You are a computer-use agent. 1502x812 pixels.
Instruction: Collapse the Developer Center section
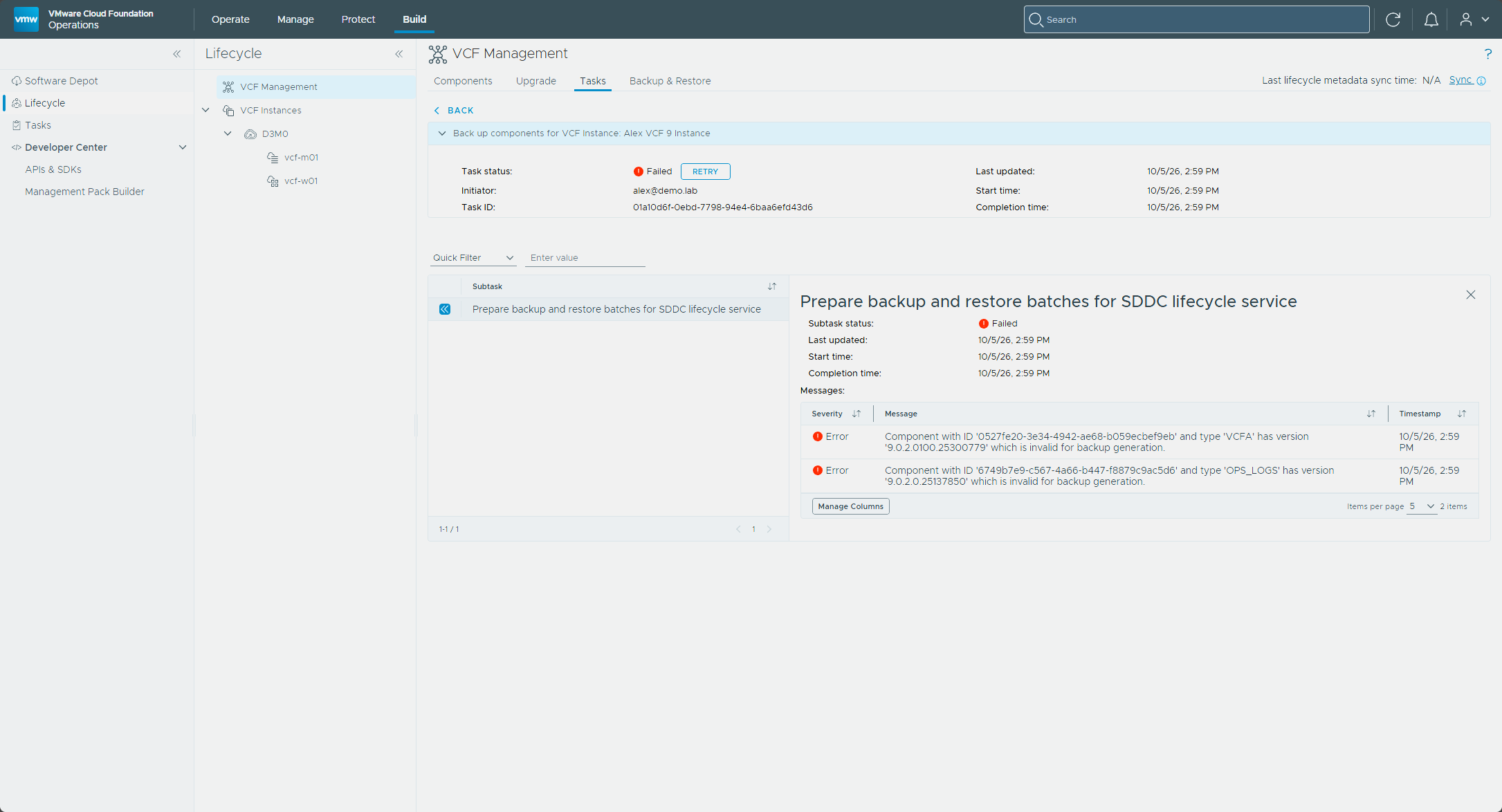coord(183,147)
